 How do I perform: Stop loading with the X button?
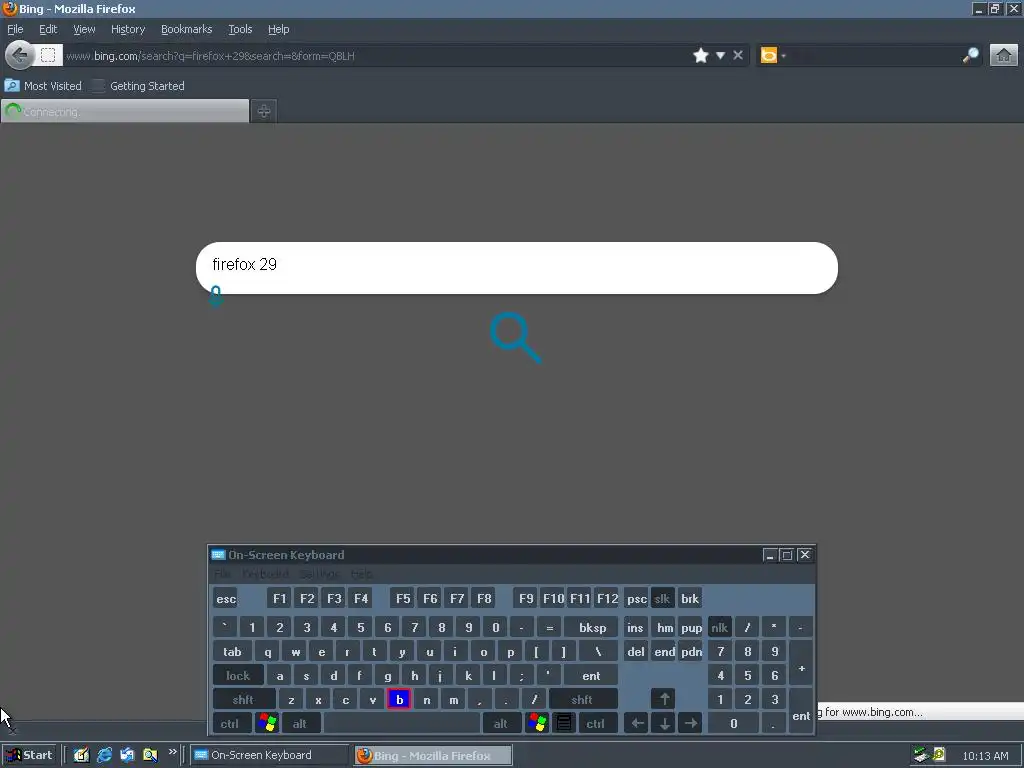[738, 56]
